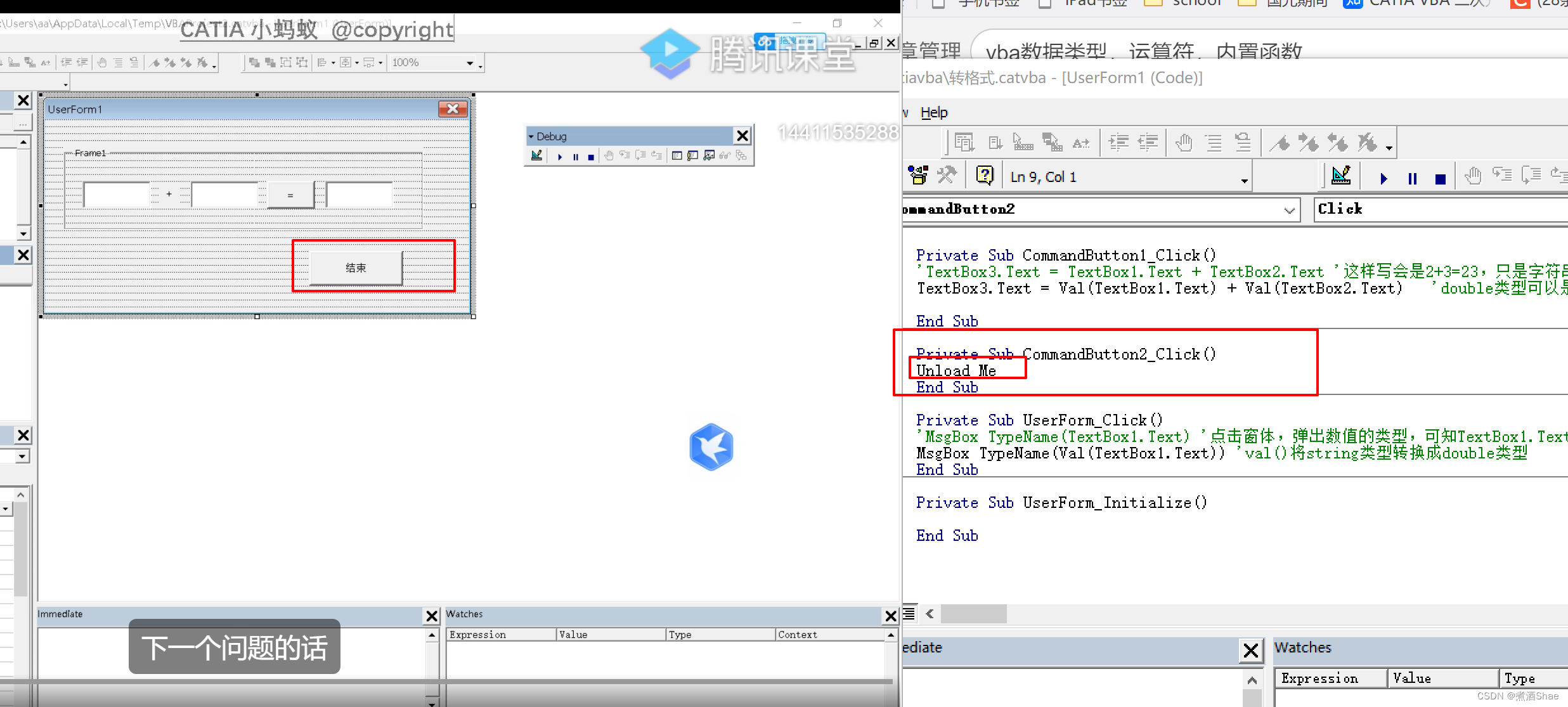Viewport: 1568px width, 707px height.
Task: Open Watch Window icon in the Debug floating toolbar
Action: click(x=709, y=156)
